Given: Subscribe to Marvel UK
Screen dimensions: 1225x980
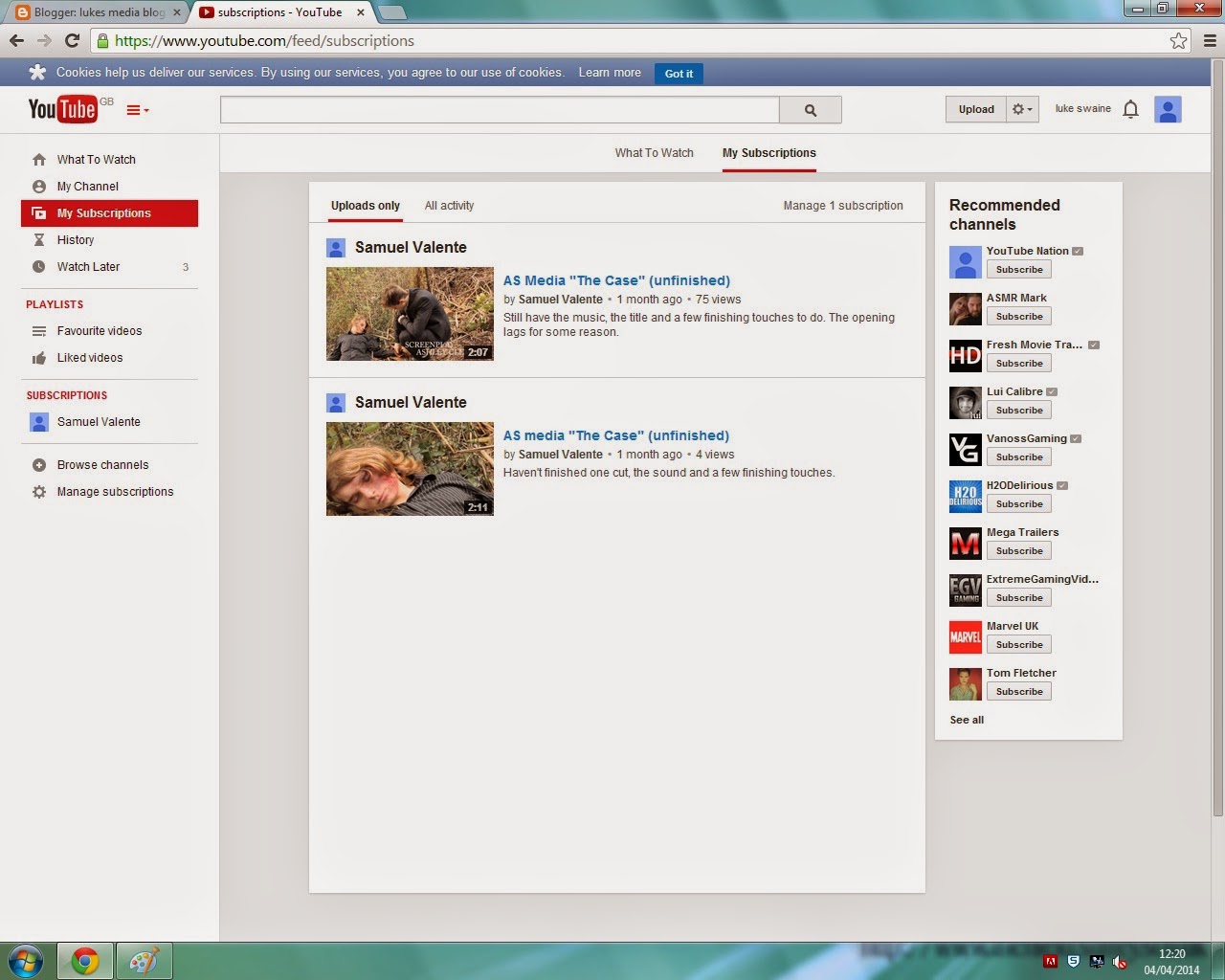Looking at the screenshot, I should pos(1018,645).
